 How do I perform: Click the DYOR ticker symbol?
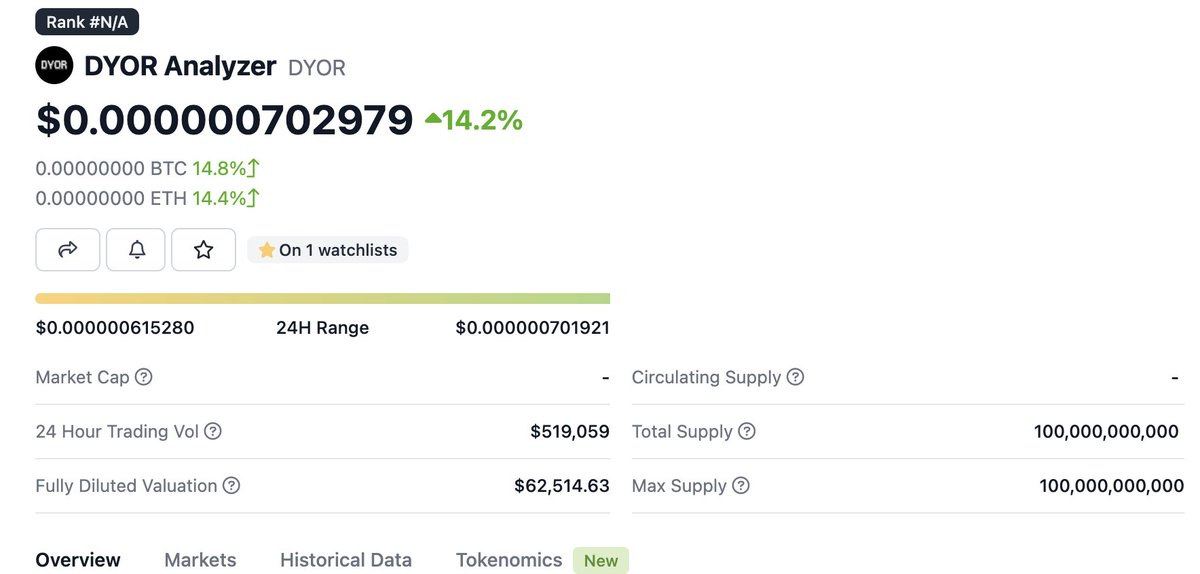317,68
